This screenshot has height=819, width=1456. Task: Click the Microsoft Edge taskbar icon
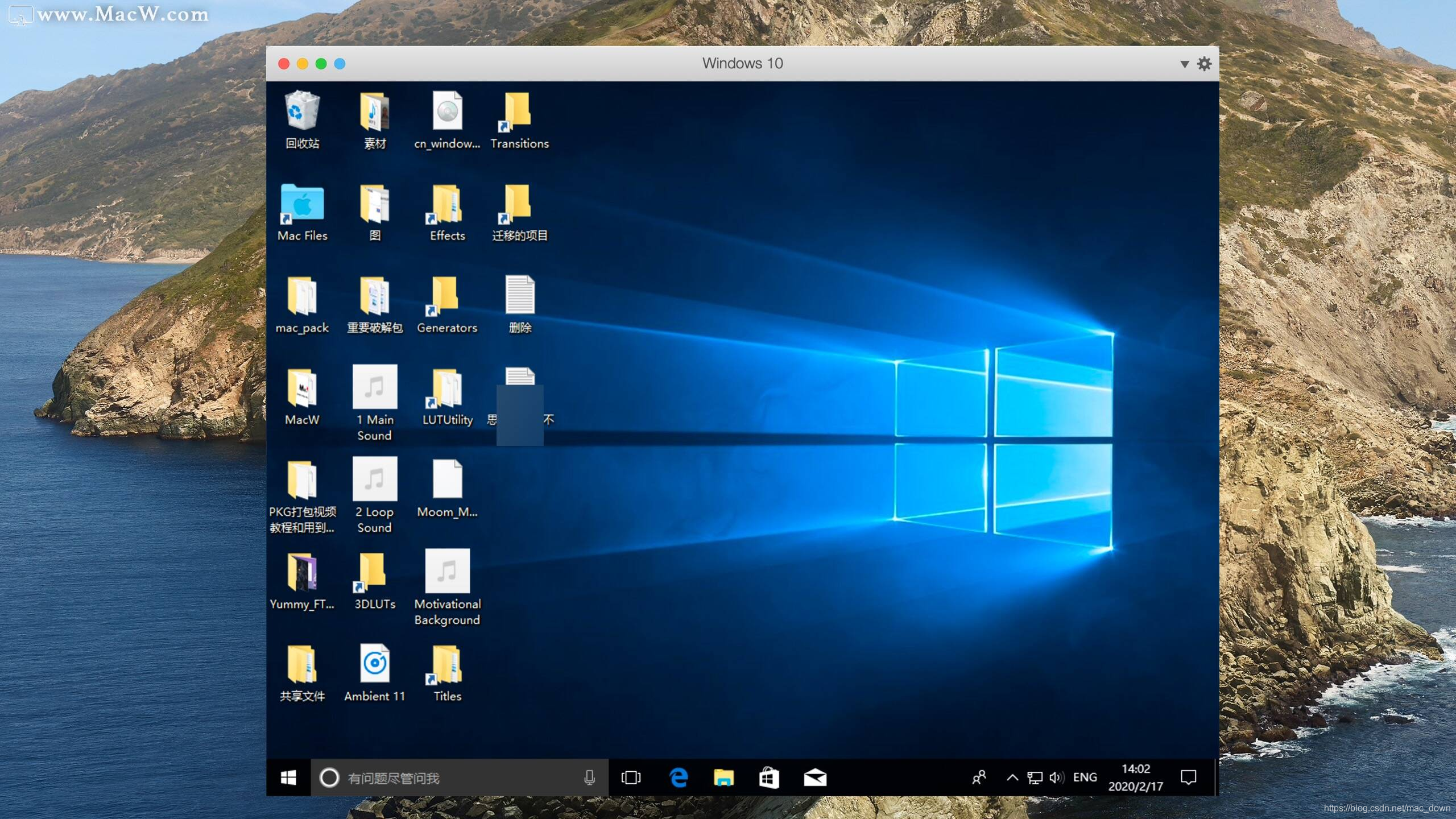[x=678, y=777]
